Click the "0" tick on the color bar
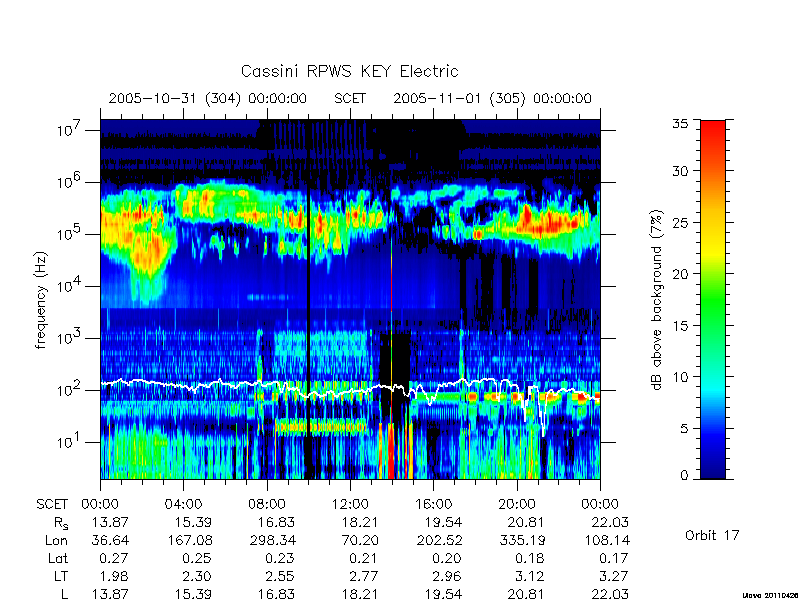 pos(684,475)
